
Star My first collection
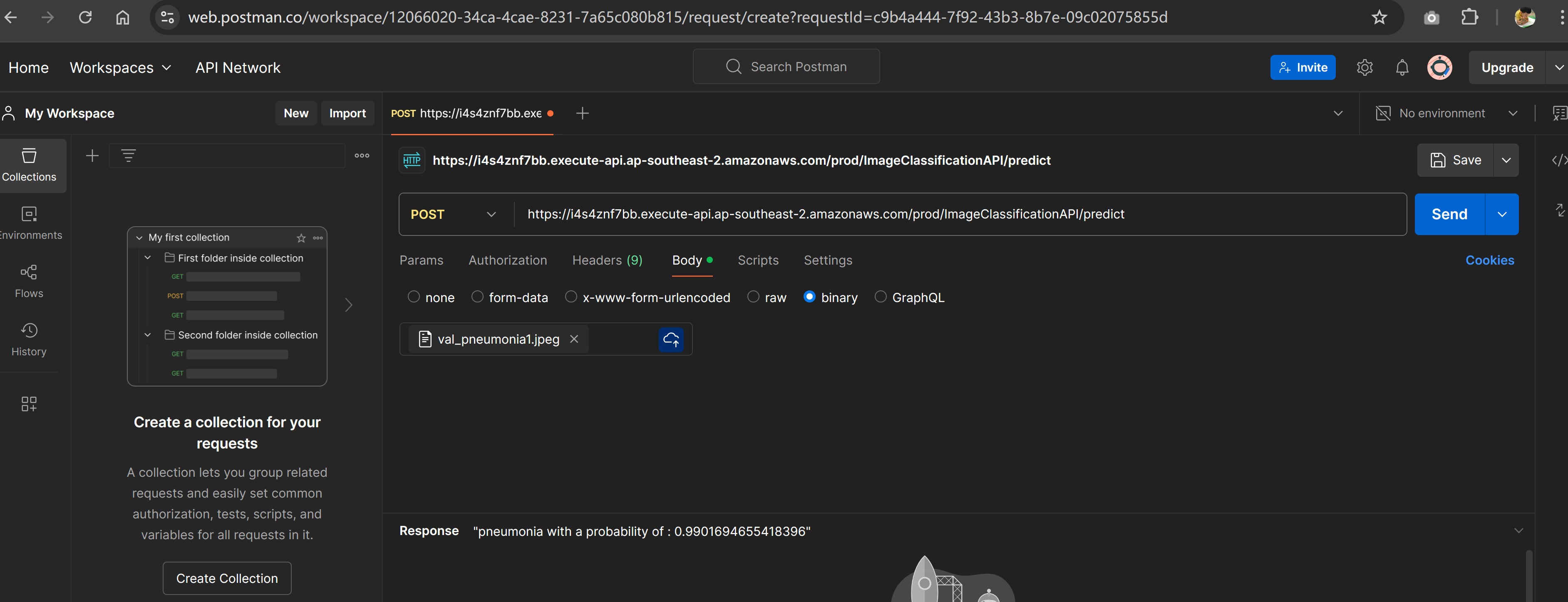click(x=301, y=238)
